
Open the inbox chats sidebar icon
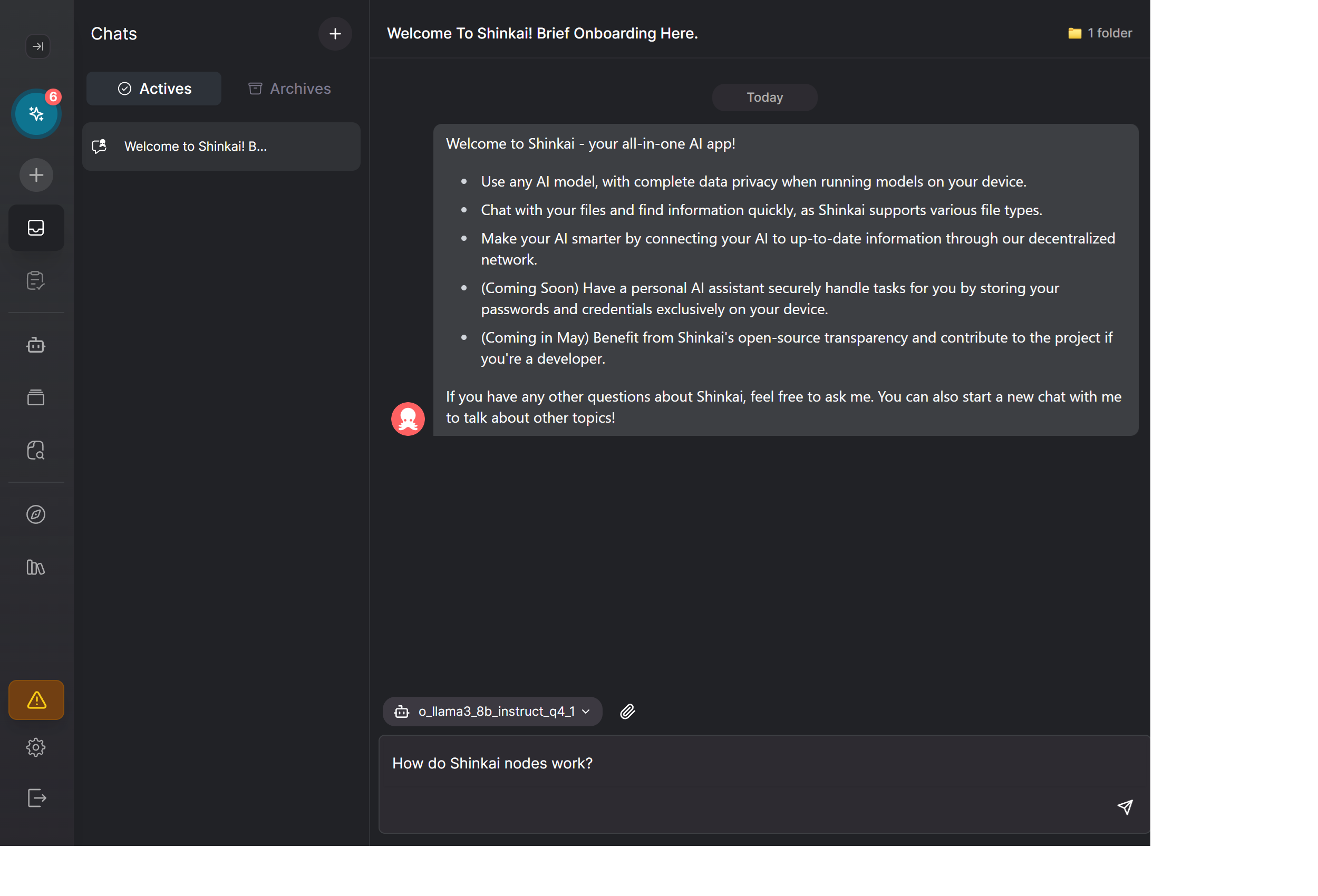pos(36,227)
